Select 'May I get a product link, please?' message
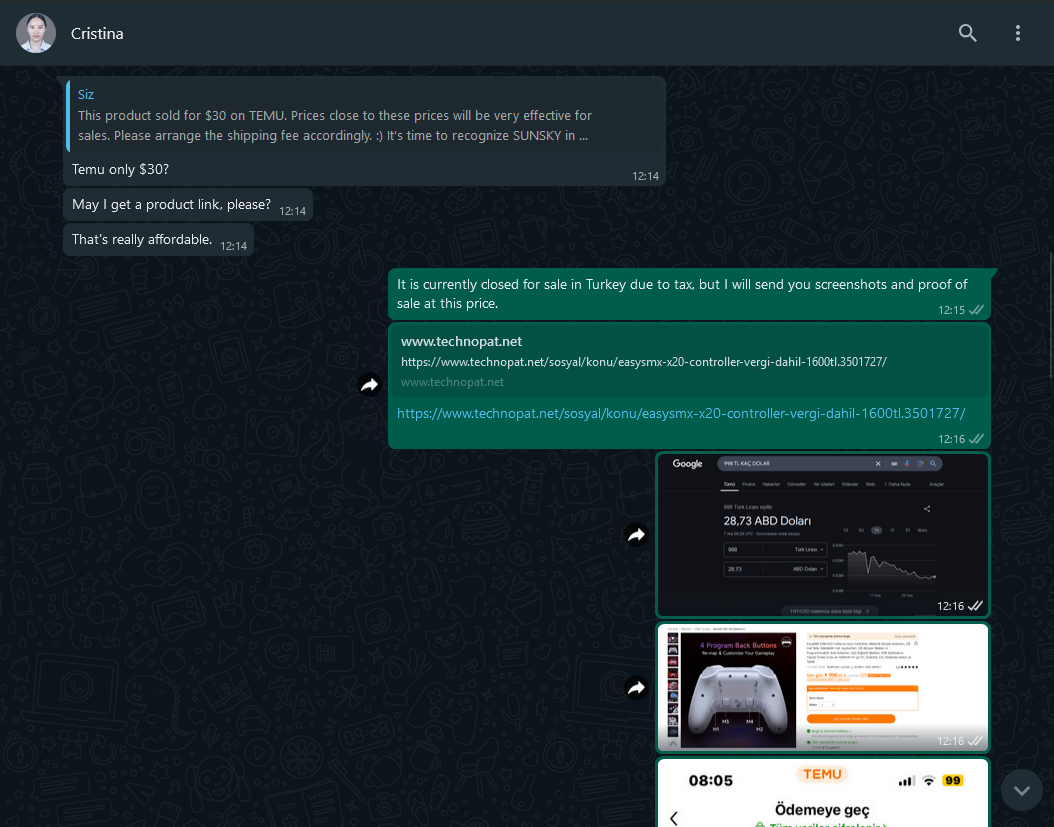Image resolution: width=1054 pixels, height=827 pixels. click(x=171, y=204)
